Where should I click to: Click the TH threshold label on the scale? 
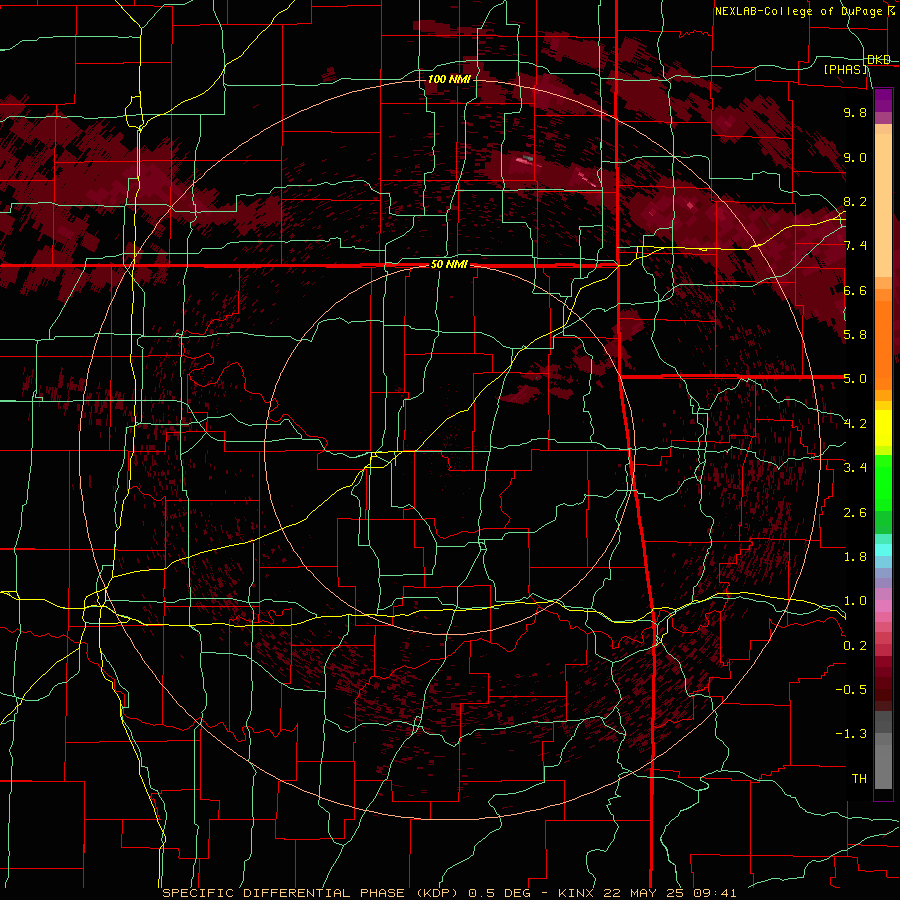(x=859, y=779)
